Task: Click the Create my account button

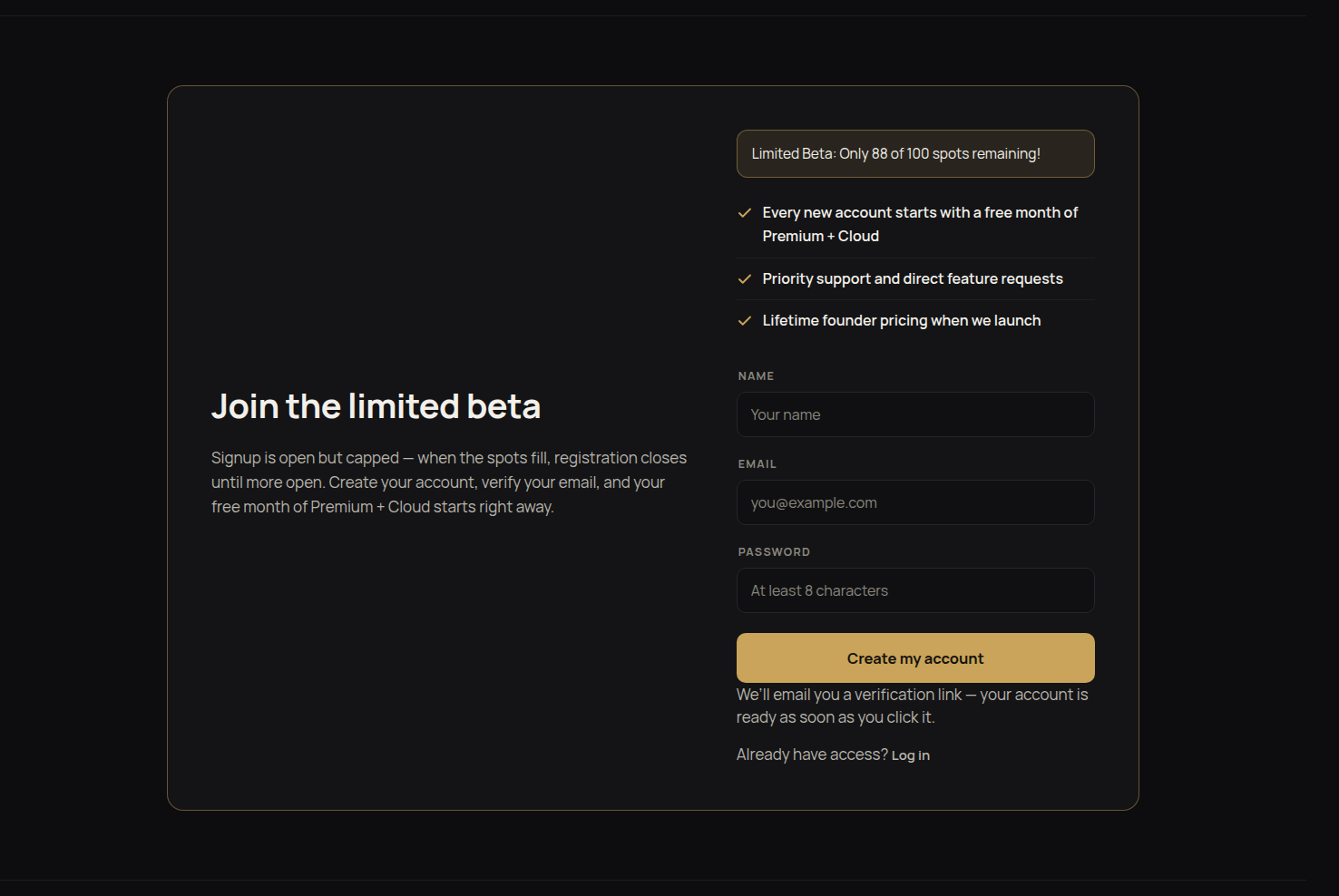Action: tap(915, 658)
